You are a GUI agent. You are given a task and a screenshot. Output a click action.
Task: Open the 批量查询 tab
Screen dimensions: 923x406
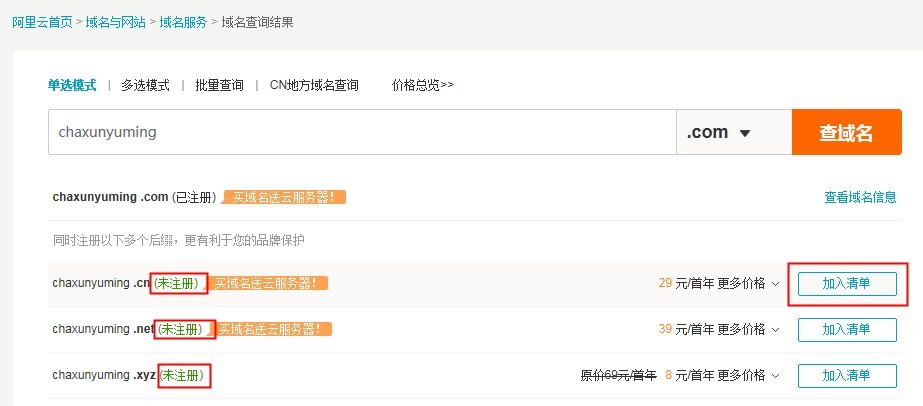(219, 86)
